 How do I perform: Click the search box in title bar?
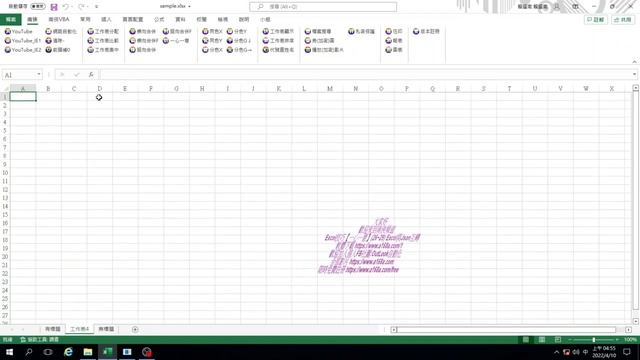323,7
